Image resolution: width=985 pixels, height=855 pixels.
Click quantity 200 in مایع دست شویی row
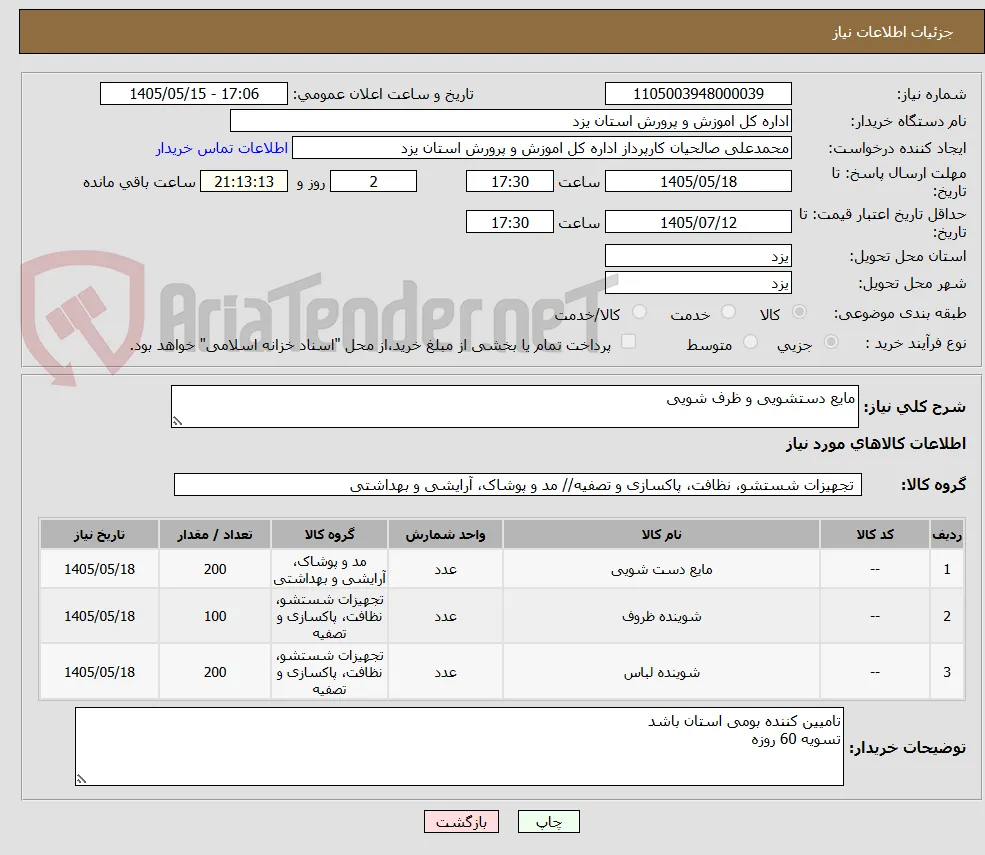pos(215,569)
